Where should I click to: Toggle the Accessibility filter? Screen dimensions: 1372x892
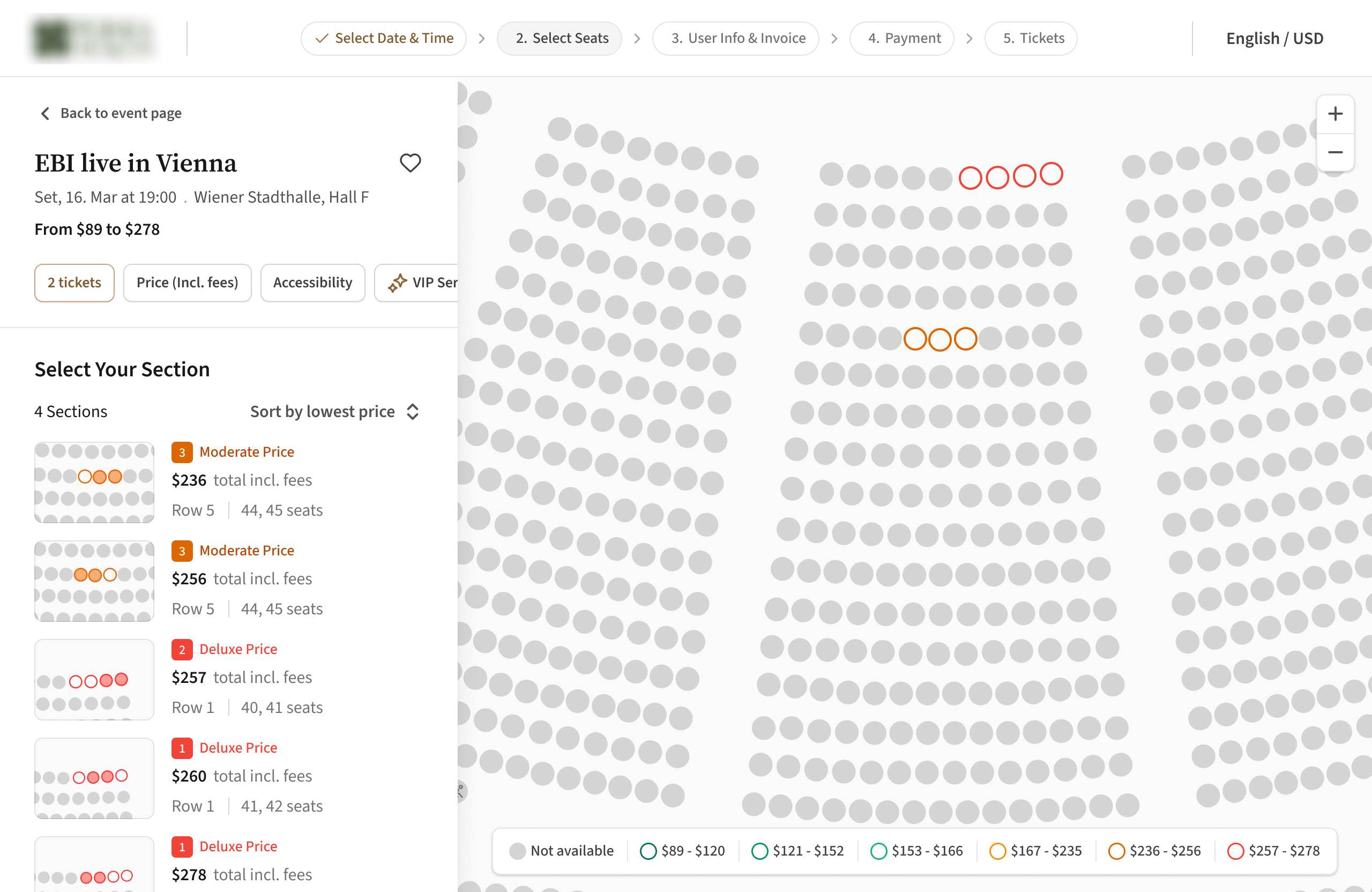[312, 283]
